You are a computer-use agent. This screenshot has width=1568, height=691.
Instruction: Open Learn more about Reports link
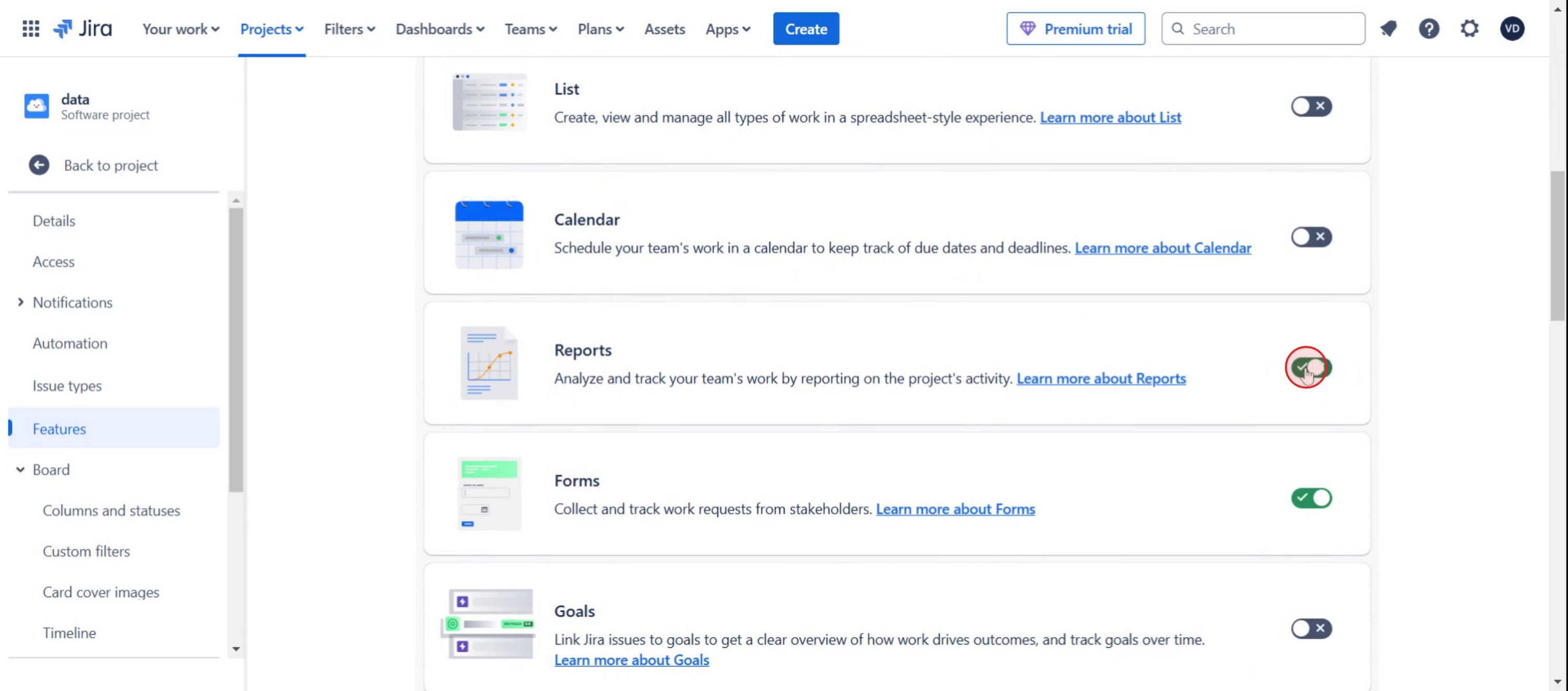tap(1100, 378)
